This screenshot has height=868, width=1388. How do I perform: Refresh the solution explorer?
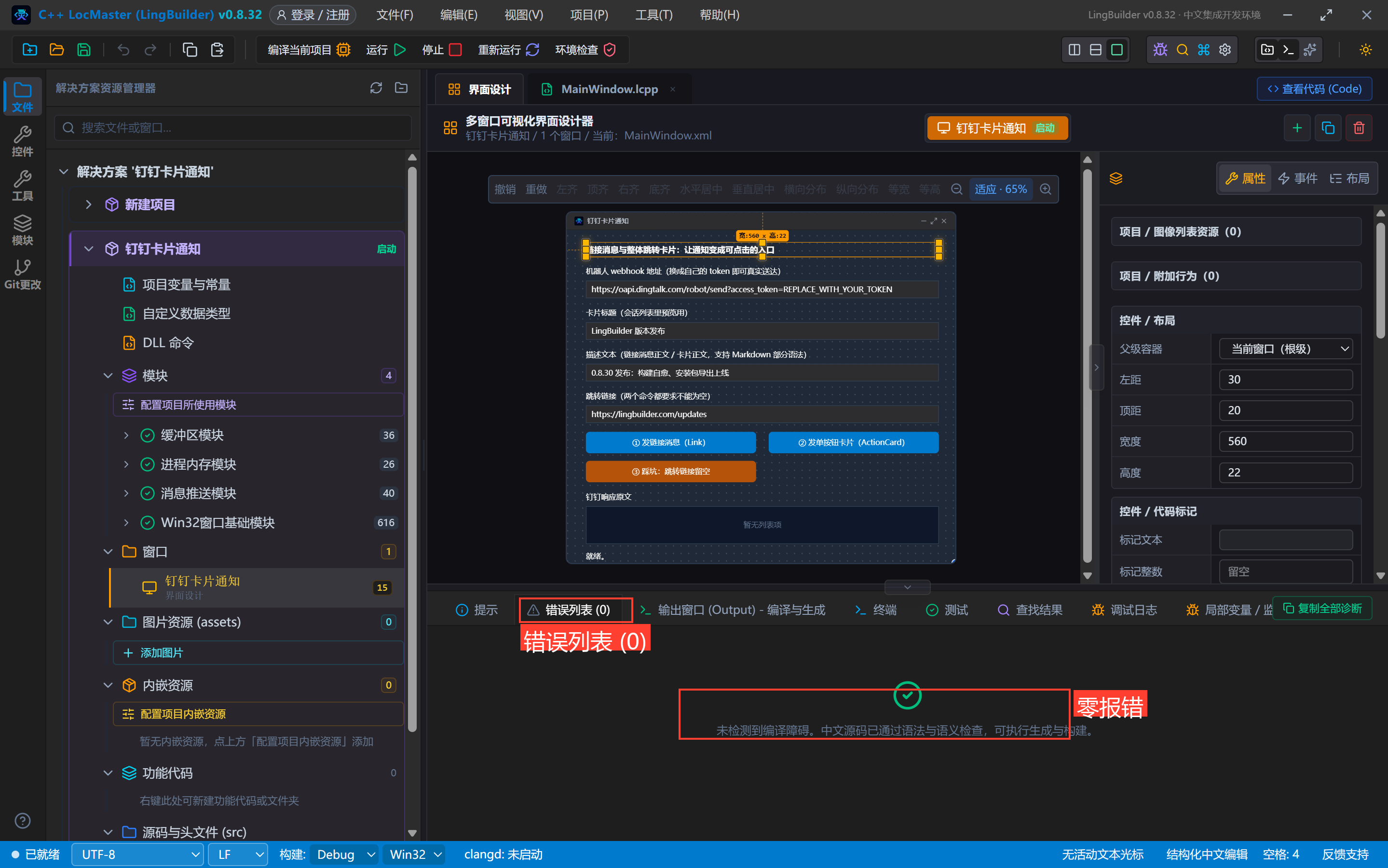(x=376, y=88)
